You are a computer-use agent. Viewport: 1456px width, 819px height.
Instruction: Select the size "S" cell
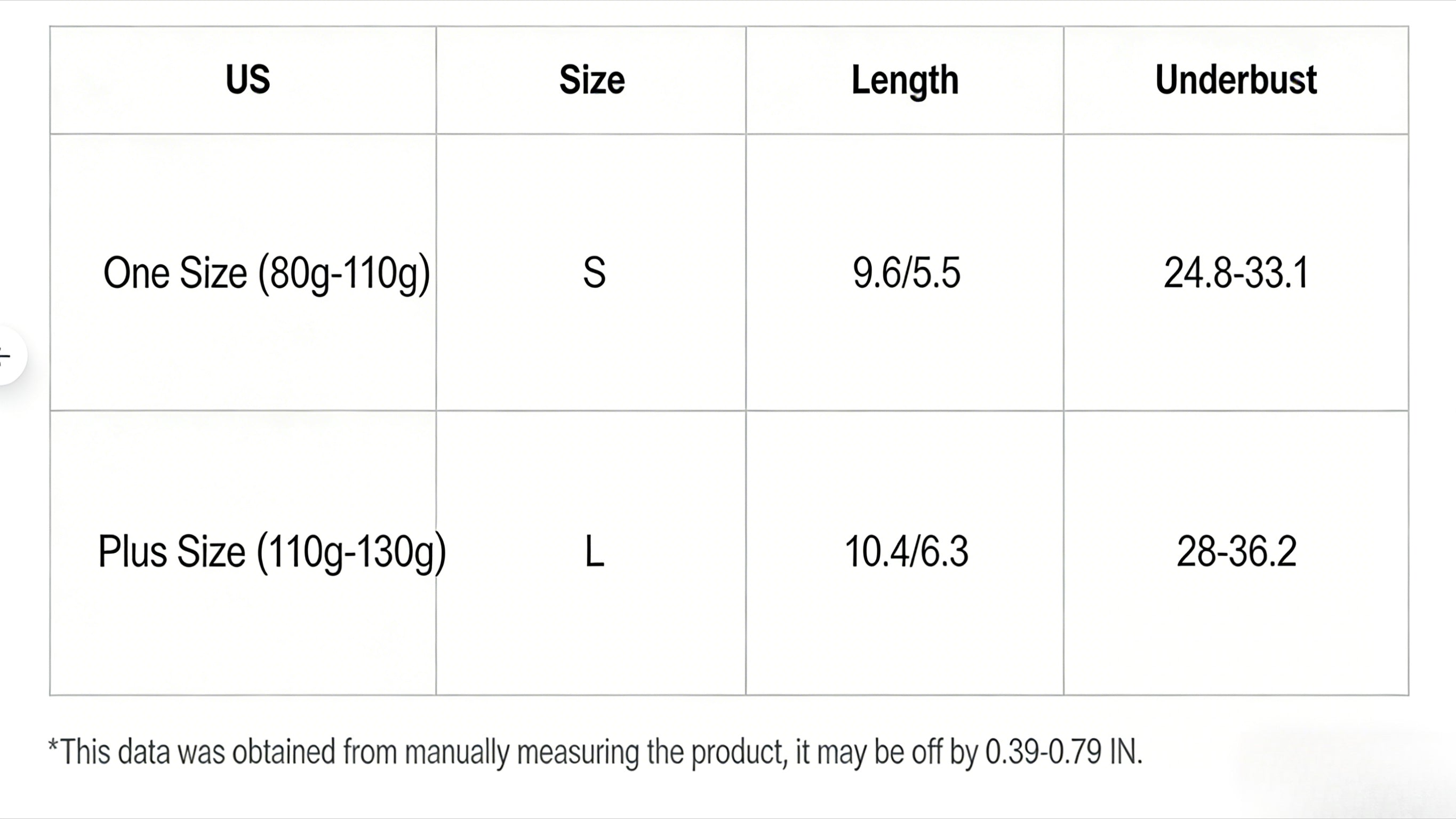click(594, 273)
